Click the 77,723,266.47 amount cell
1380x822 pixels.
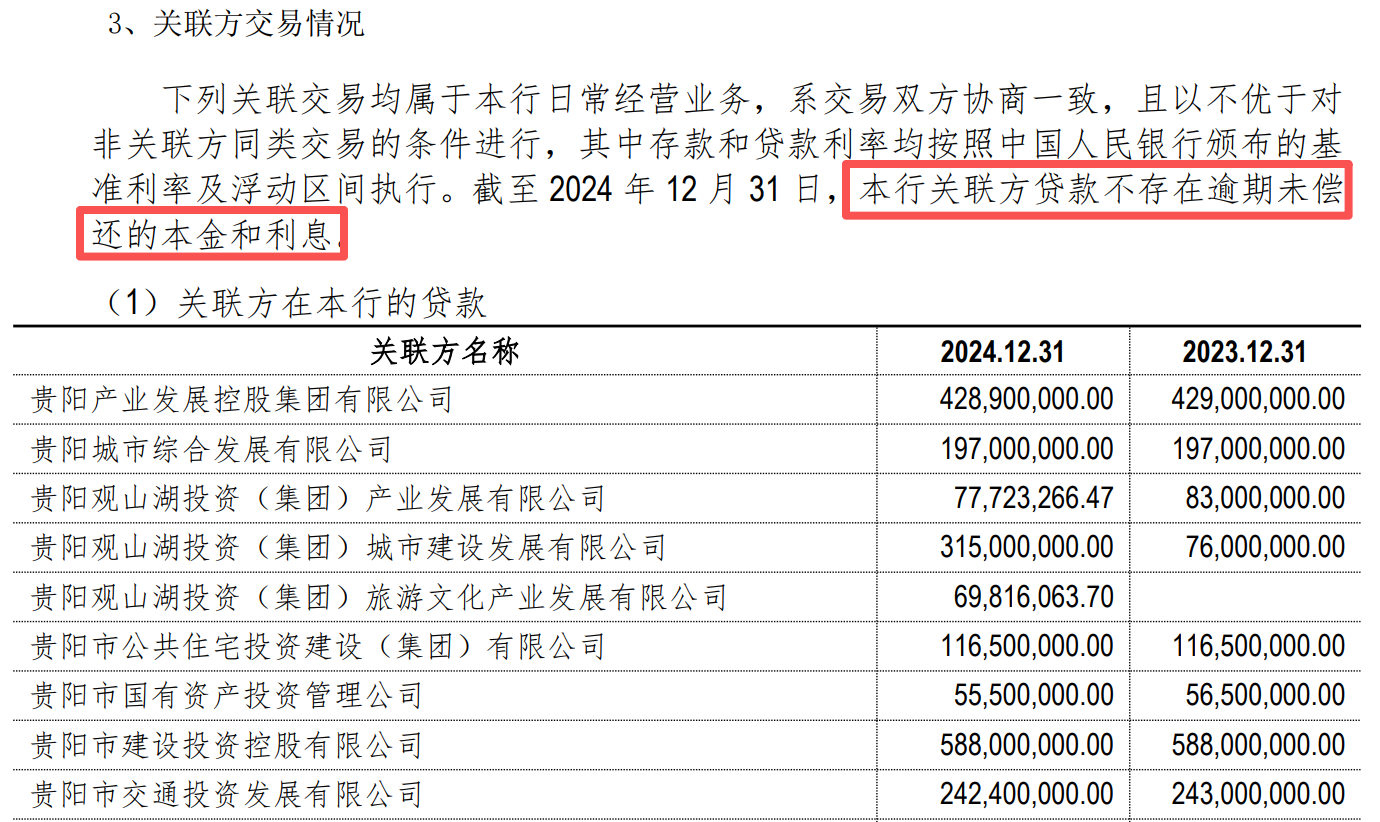[1040, 498]
